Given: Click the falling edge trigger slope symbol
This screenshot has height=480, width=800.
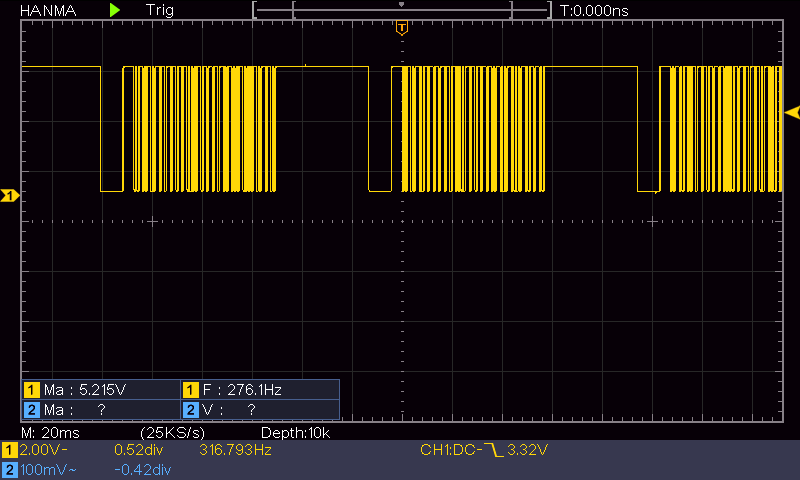Looking at the screenshot, I should [x=492, y=451].
